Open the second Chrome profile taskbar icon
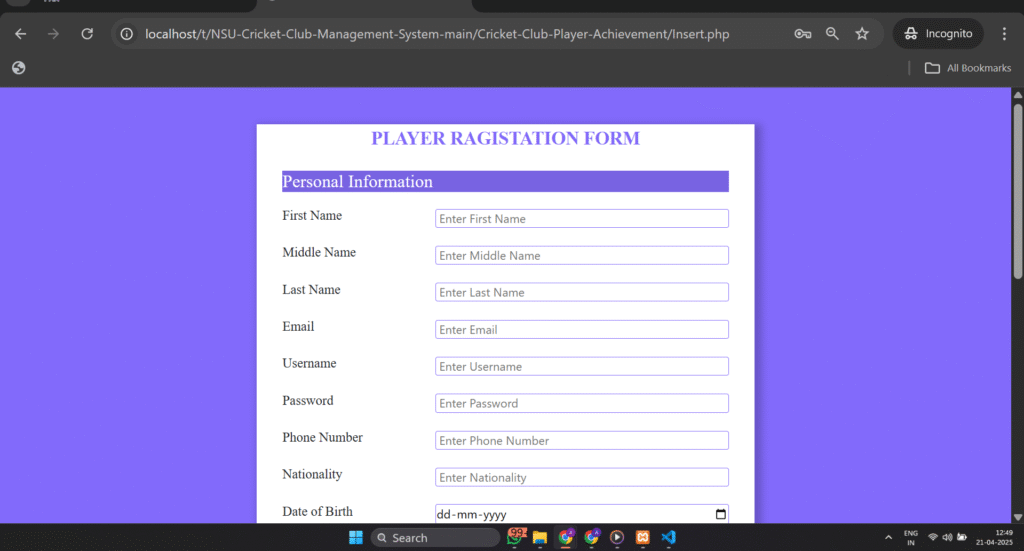Image resolution: width=1024 pixels, height=551 pixels. point(592,537)
